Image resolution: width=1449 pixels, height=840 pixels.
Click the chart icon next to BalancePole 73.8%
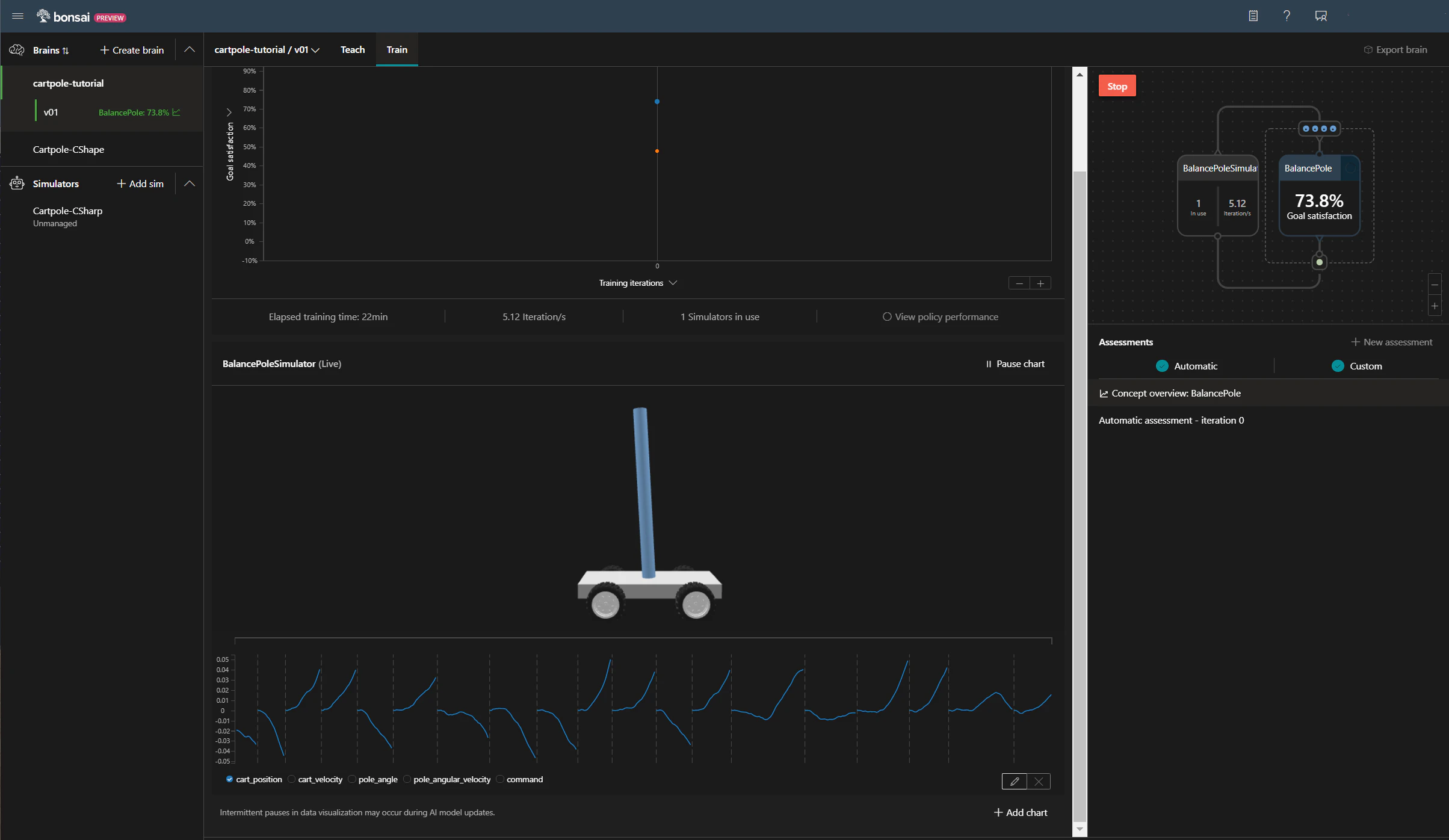[x=176, y=113]
